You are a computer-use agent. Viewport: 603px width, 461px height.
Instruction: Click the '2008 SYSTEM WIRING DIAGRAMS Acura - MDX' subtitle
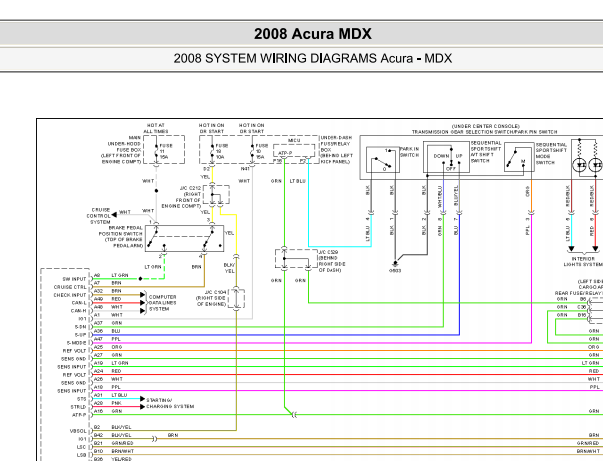tap(313, 58)
